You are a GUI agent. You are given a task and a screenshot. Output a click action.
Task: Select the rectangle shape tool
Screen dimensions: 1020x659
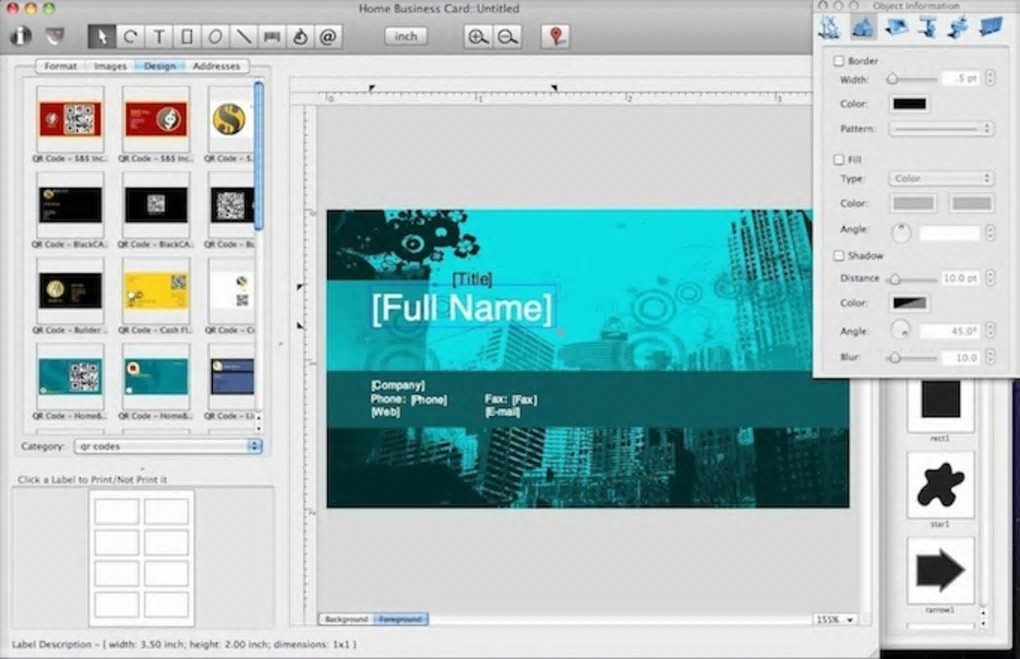pos(187,36)
